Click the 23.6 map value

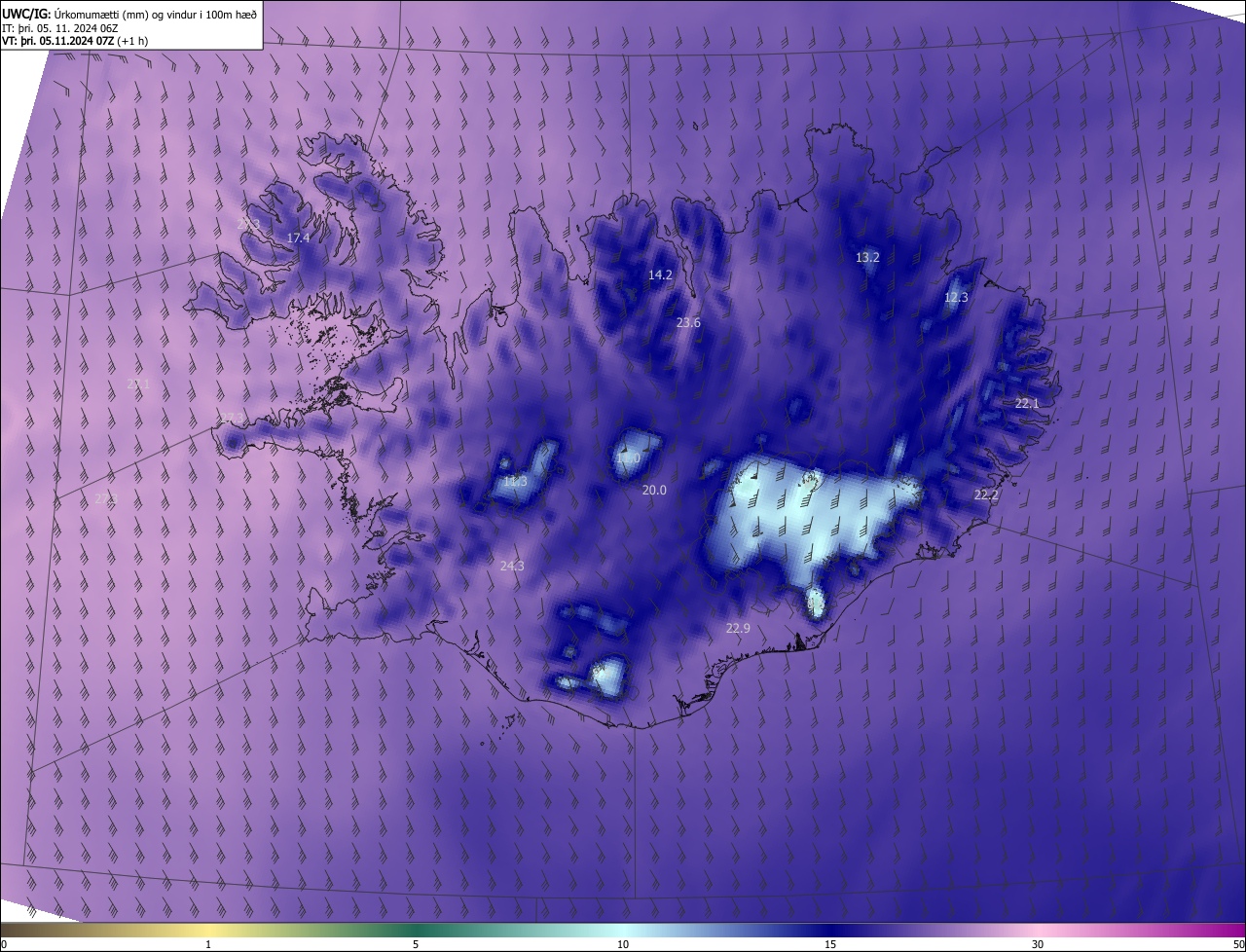click(688, 323)
